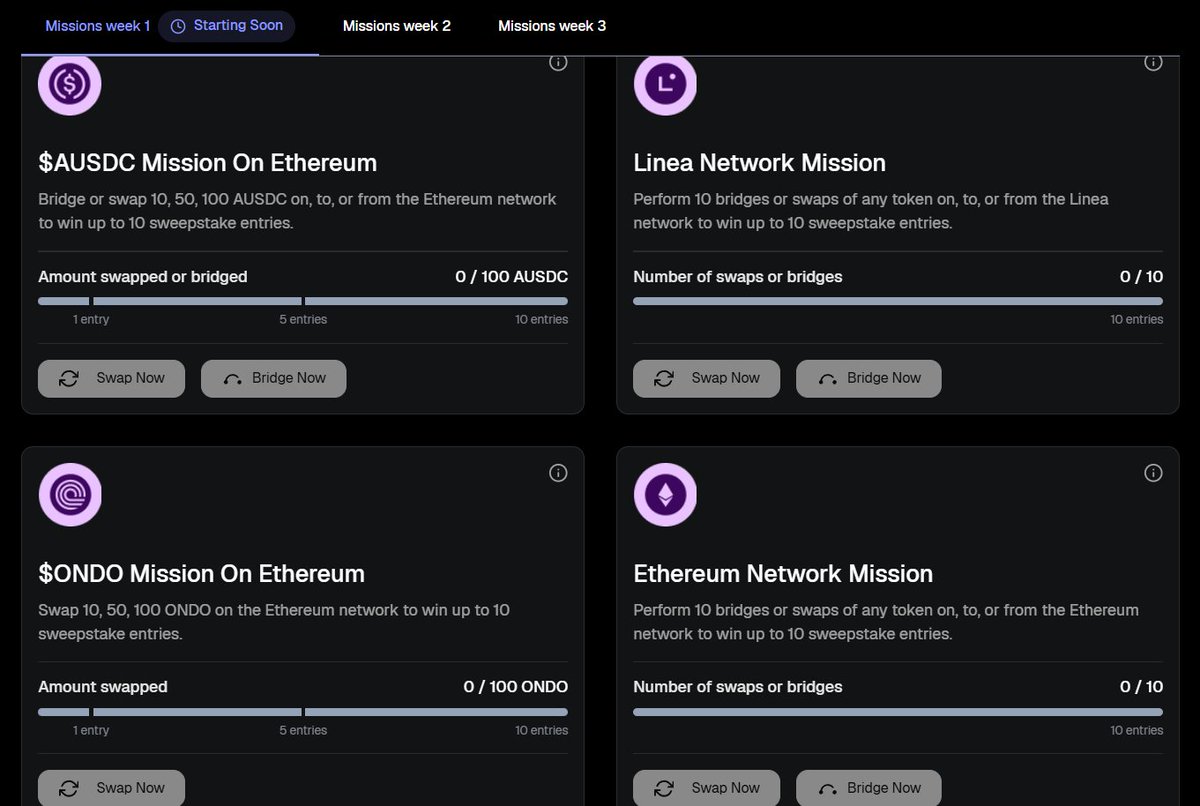Click the AUSDC mission description text

click(x=298, y=211)
